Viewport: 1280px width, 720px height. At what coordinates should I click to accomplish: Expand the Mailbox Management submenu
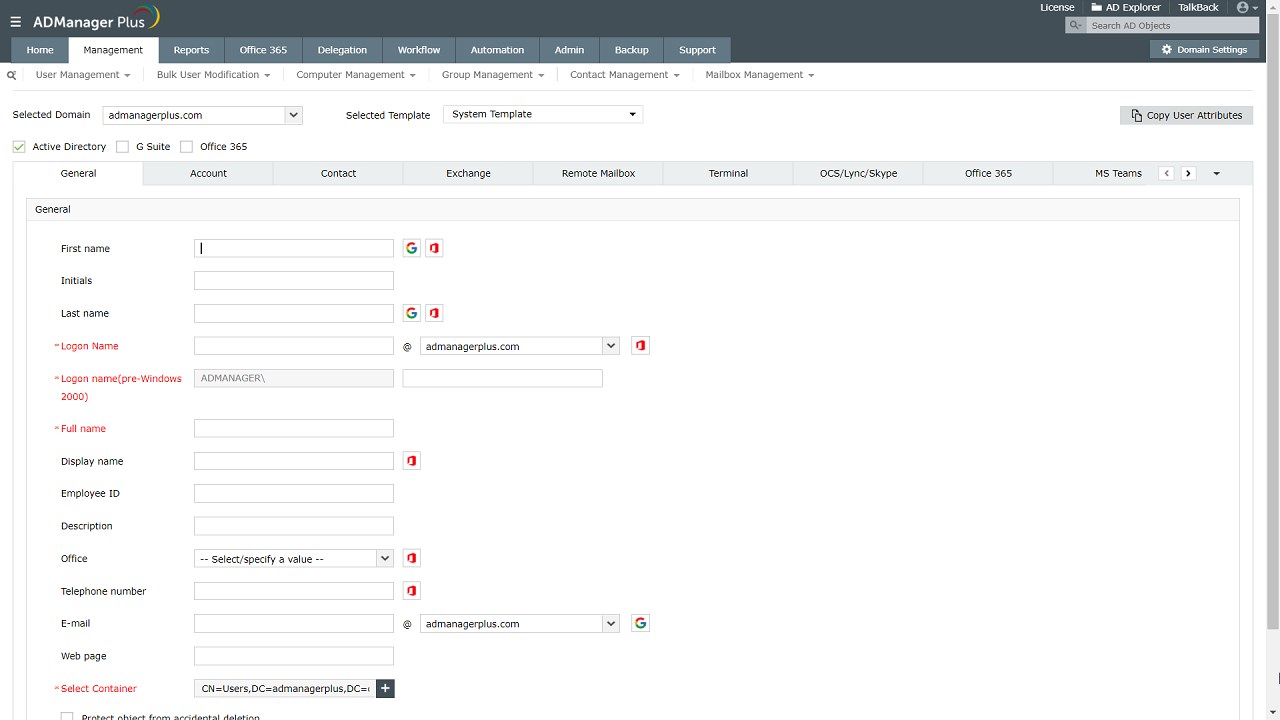point(760,75)
